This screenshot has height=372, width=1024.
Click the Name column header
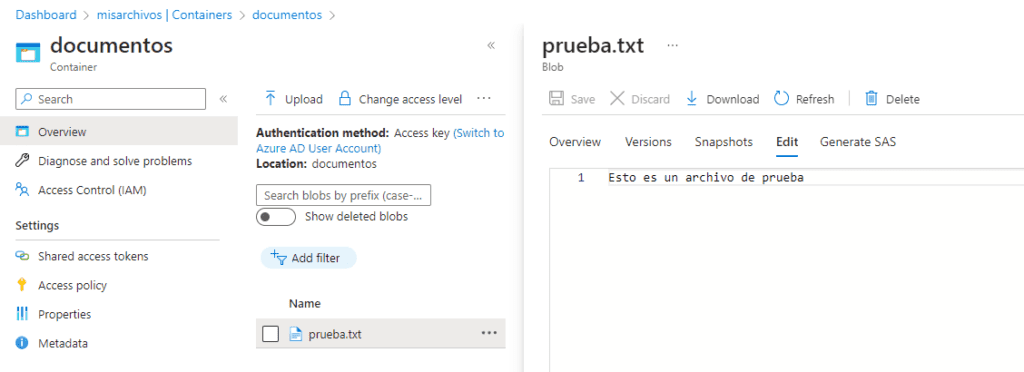point(304,303)
